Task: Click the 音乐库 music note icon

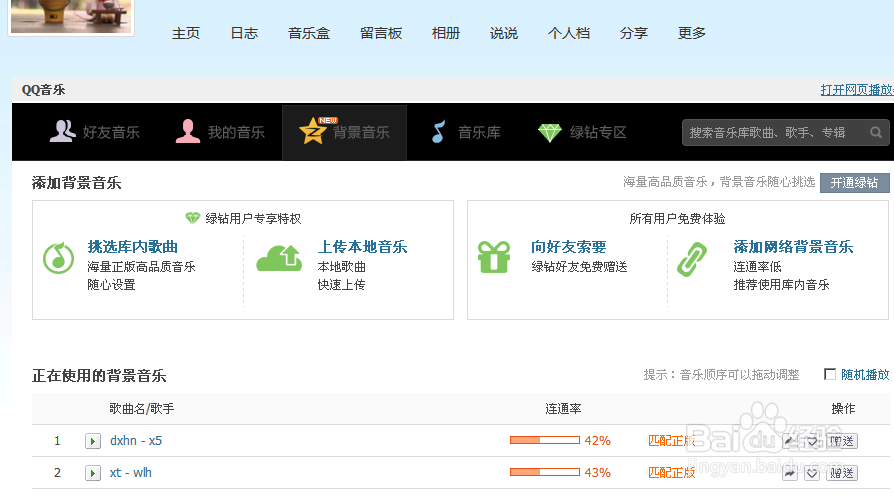Action: (x=438, y=132)
